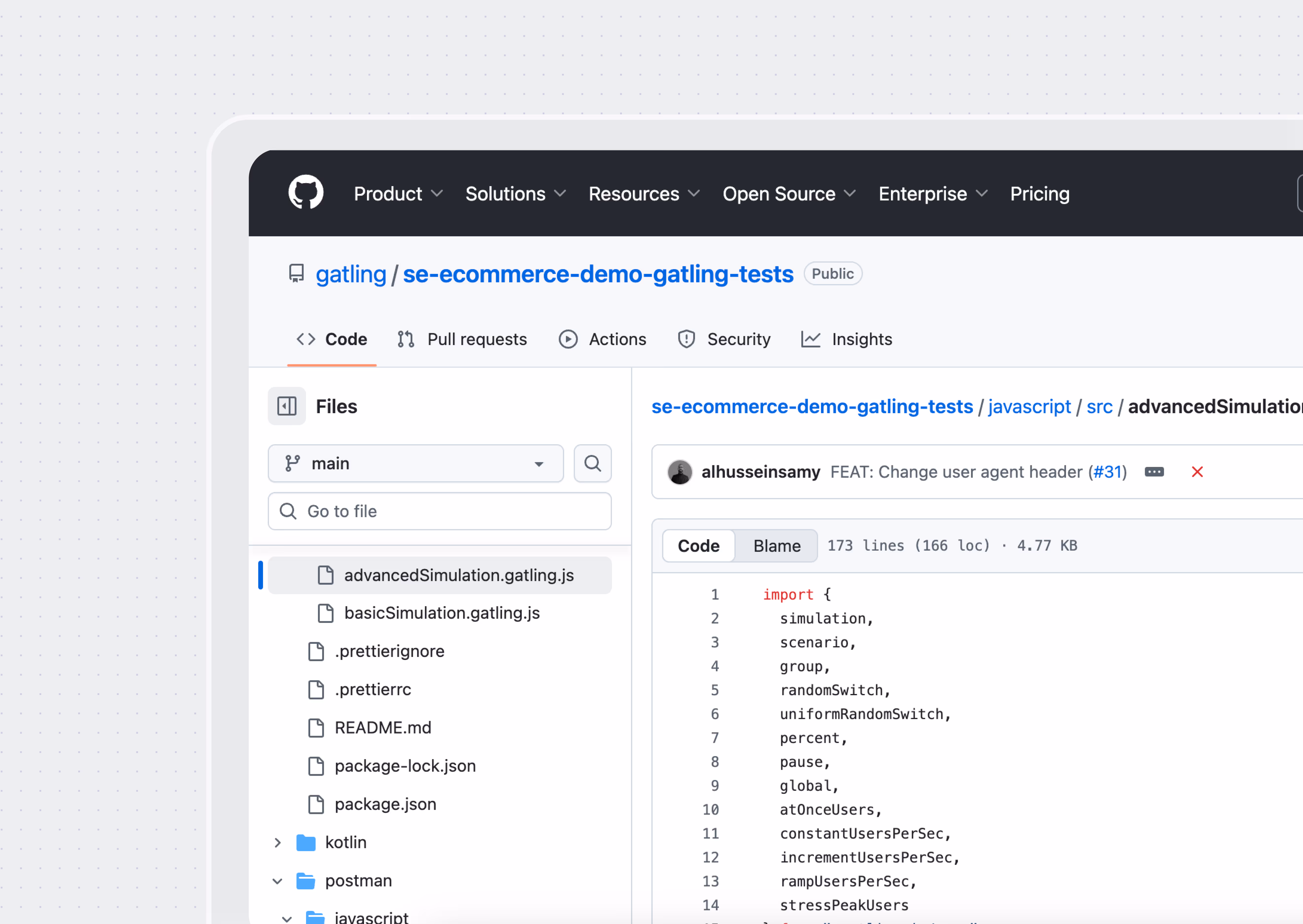Click the red failed status X icon
Image resolution: width=1303 pixels, height=924 pixels.
point(1197,472)
